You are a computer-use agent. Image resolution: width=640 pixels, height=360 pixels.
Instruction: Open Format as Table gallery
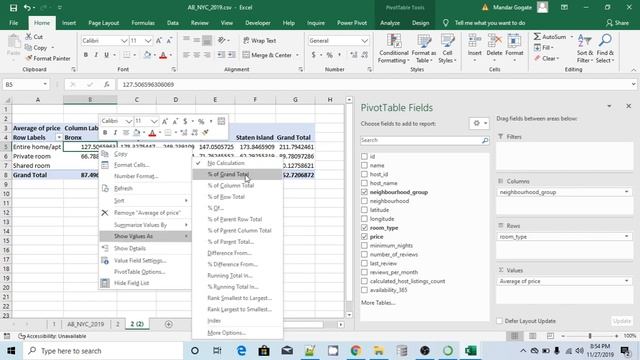pyautogui.click(x=424, y=49)
